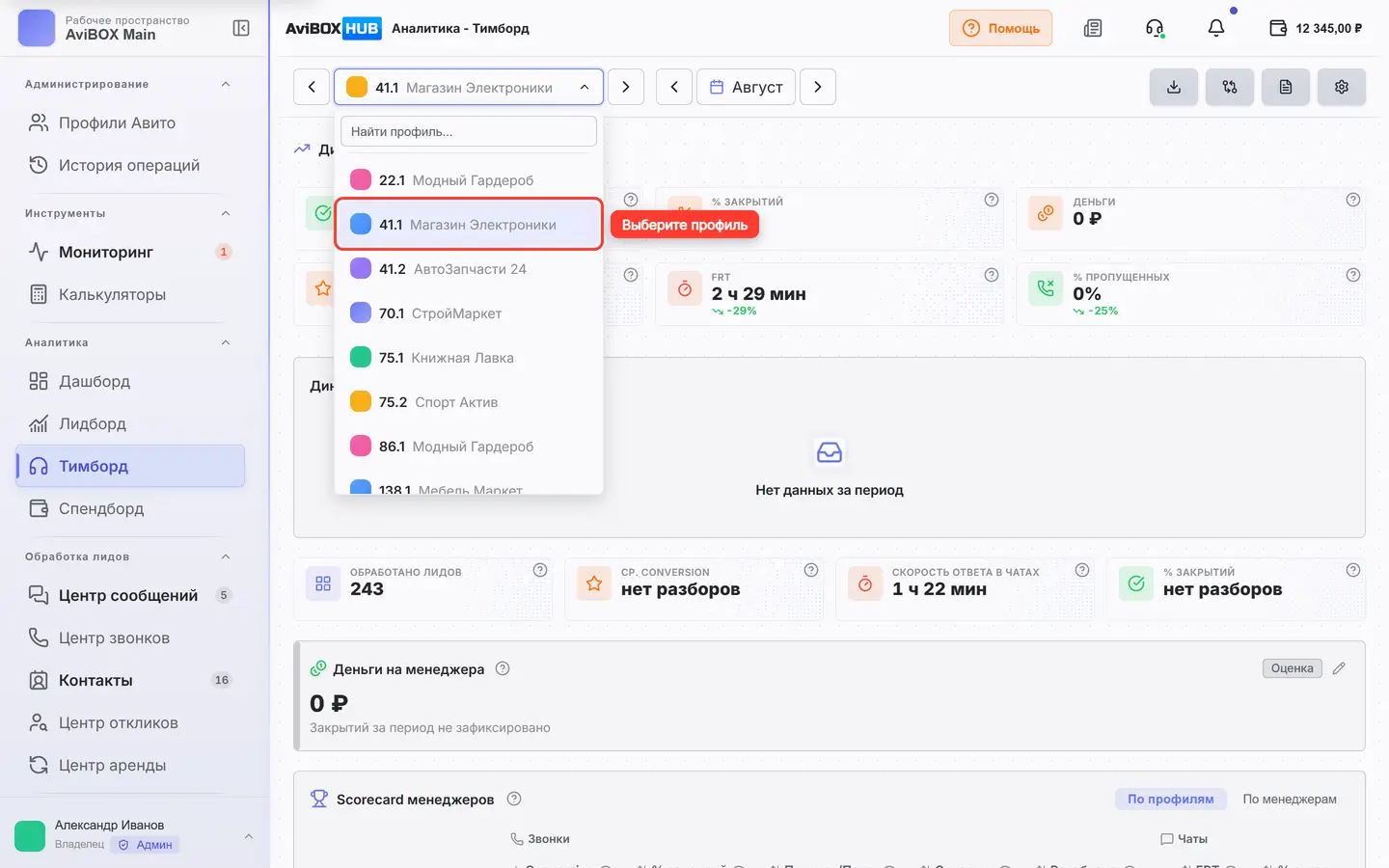Select profile 22.1 Модный Гардероб
This screenshot has height=868, width=1389.
click(x=469, y=180)
